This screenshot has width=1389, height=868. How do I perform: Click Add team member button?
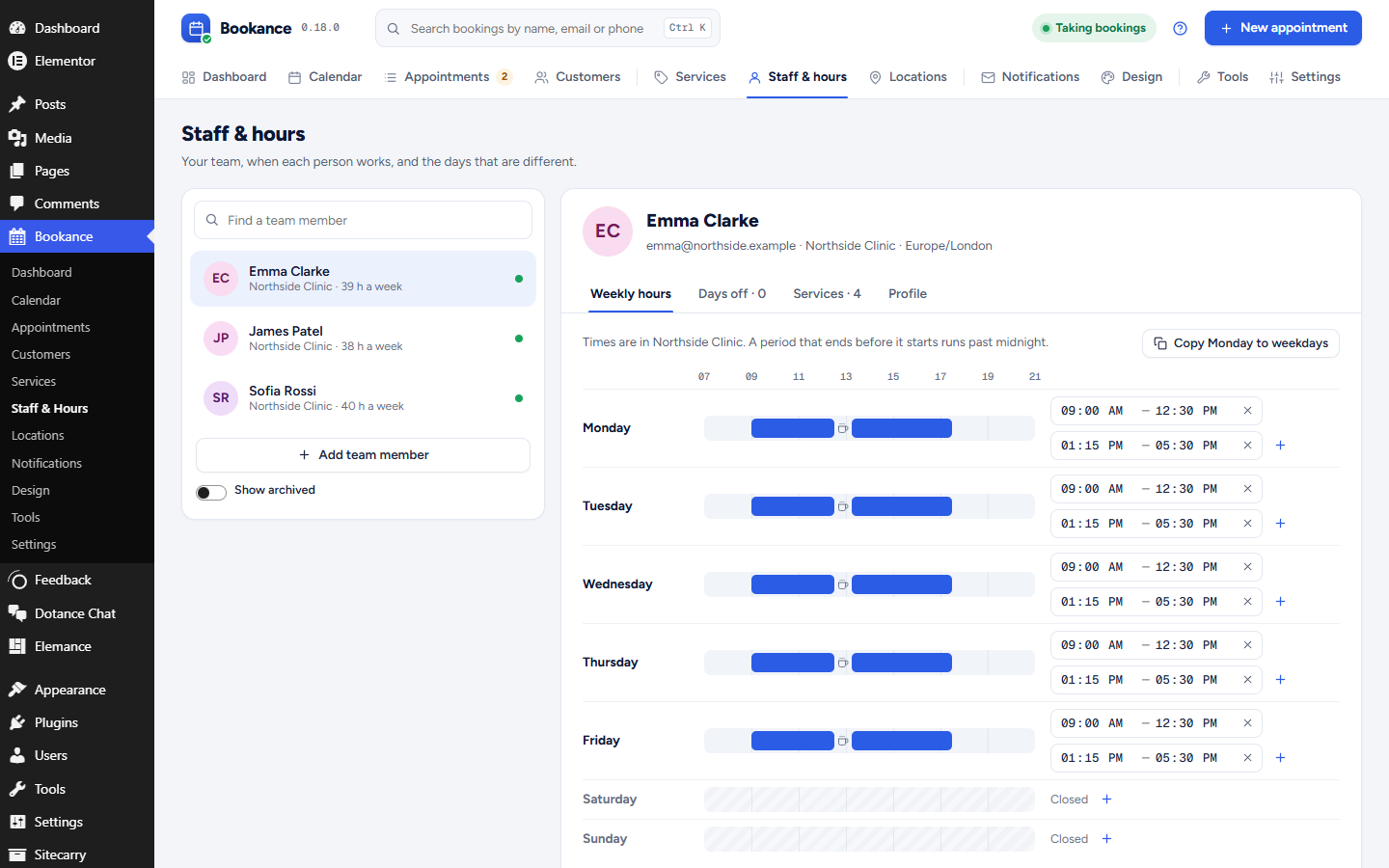(363, 455)
